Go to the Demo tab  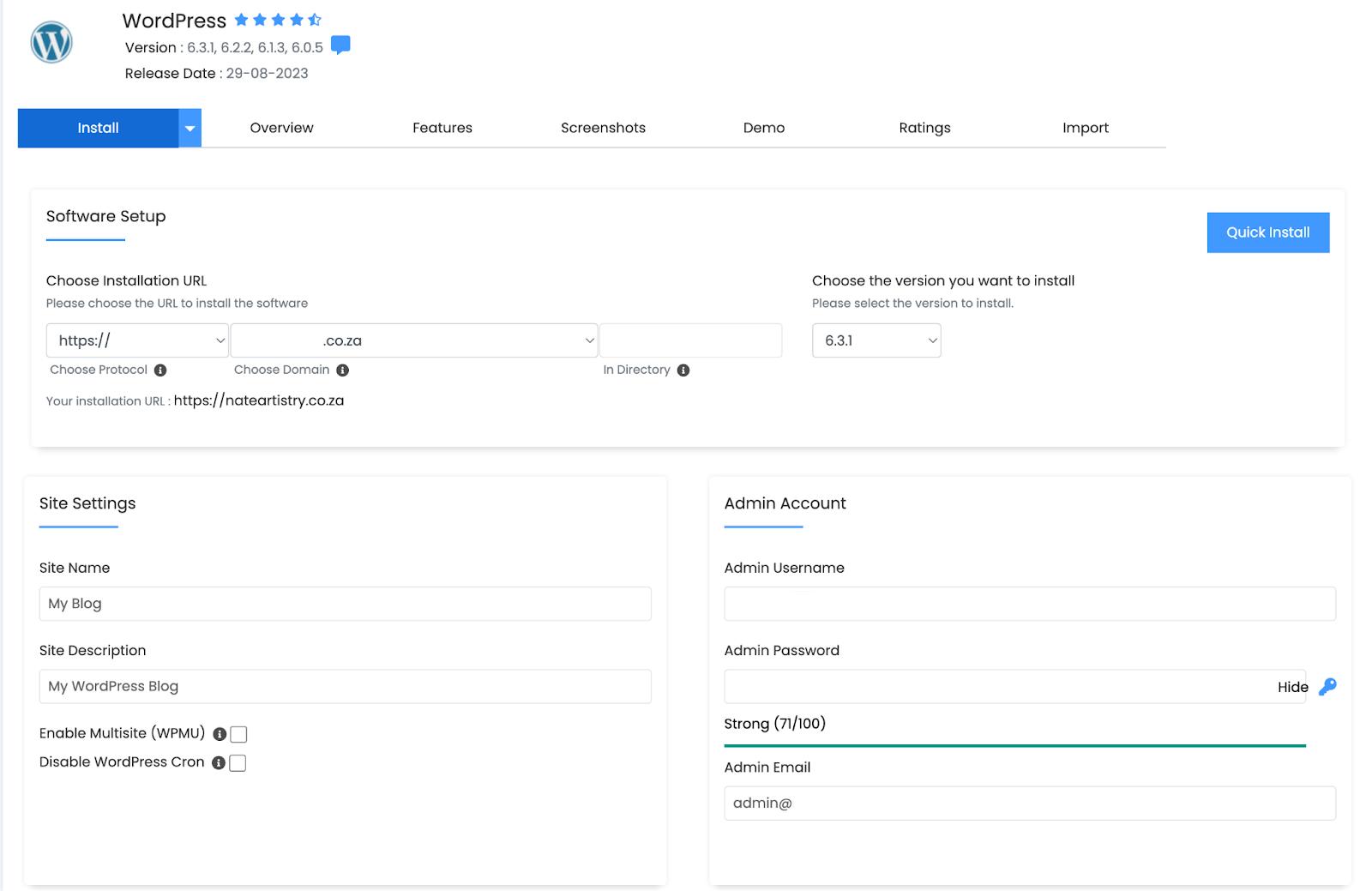764,128
